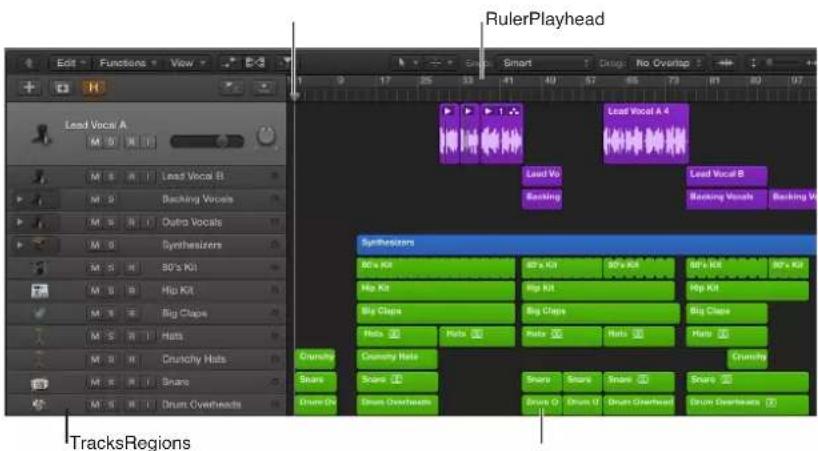Click the add track plus button
818x451 pixels.
(29, 88)
